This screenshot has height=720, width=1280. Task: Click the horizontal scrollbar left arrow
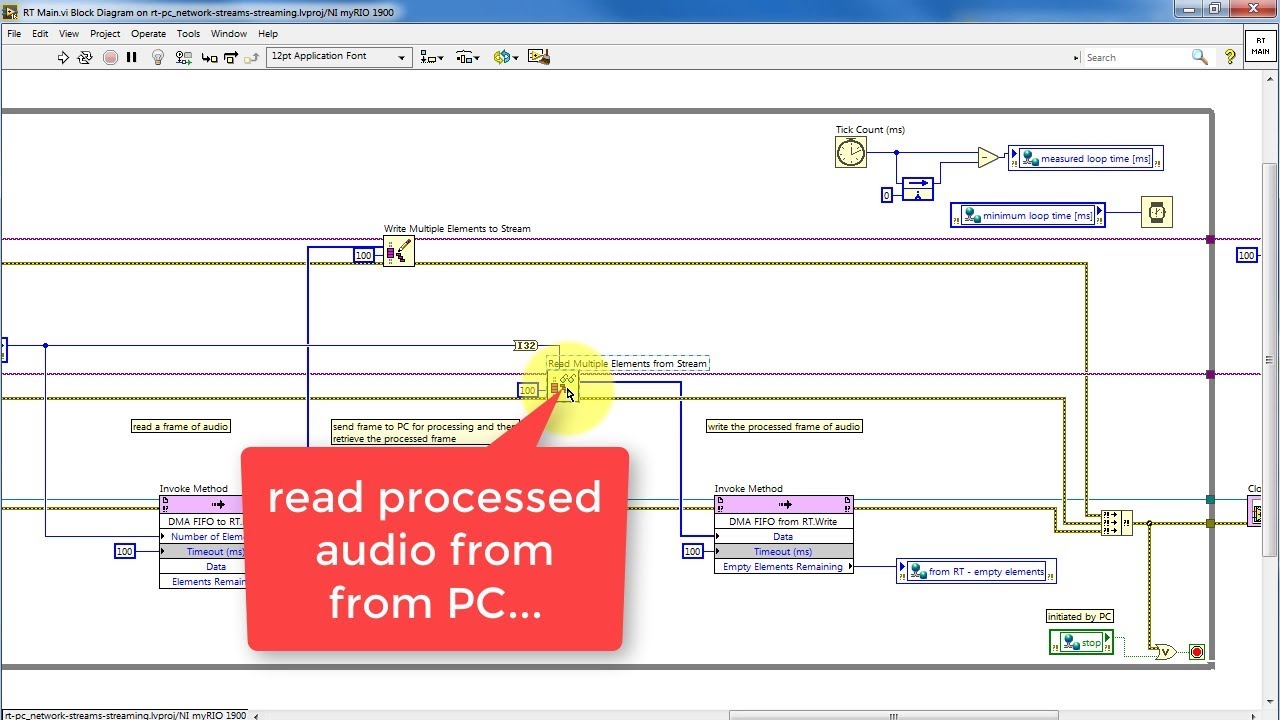[x=255, y=715]
